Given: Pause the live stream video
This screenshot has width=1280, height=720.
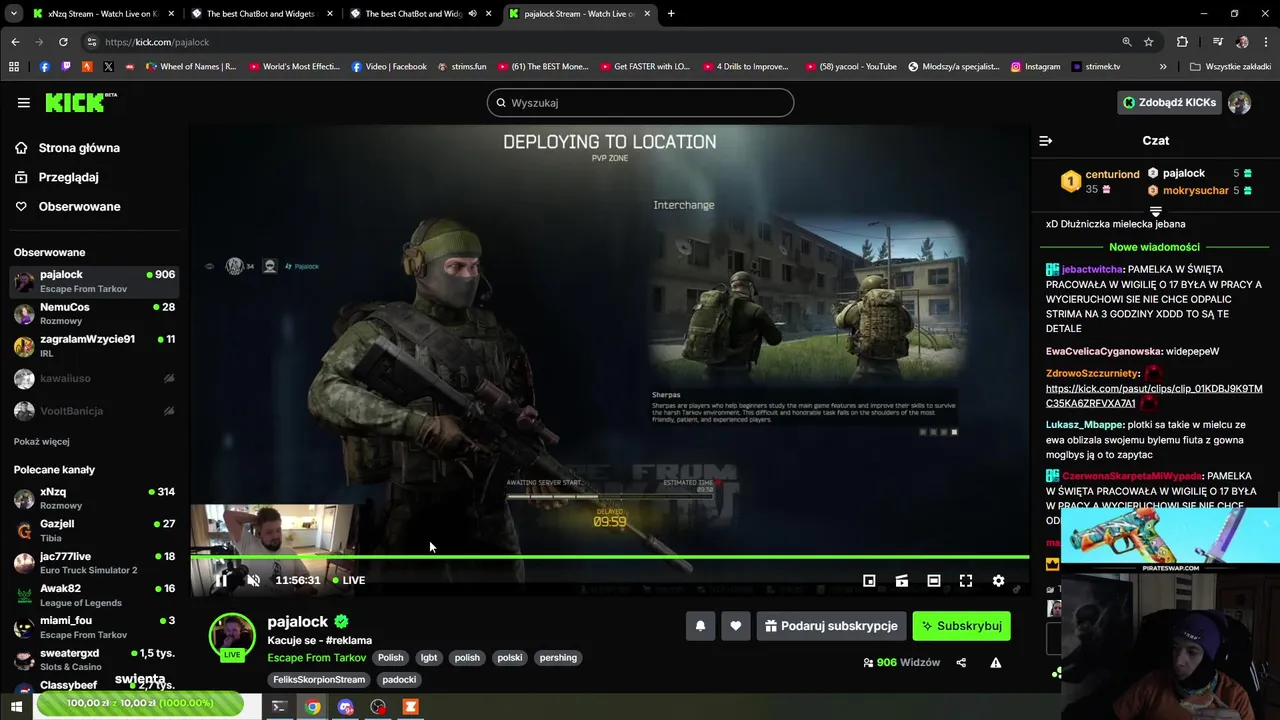Looking at the screenshot, I should tap(221, 580).
